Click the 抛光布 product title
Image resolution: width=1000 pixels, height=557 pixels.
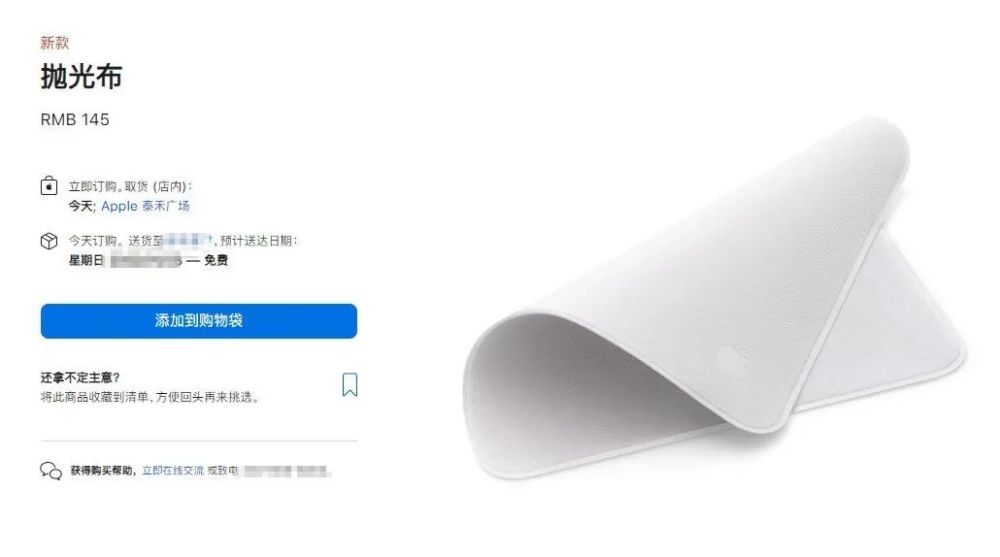(81, 77)
